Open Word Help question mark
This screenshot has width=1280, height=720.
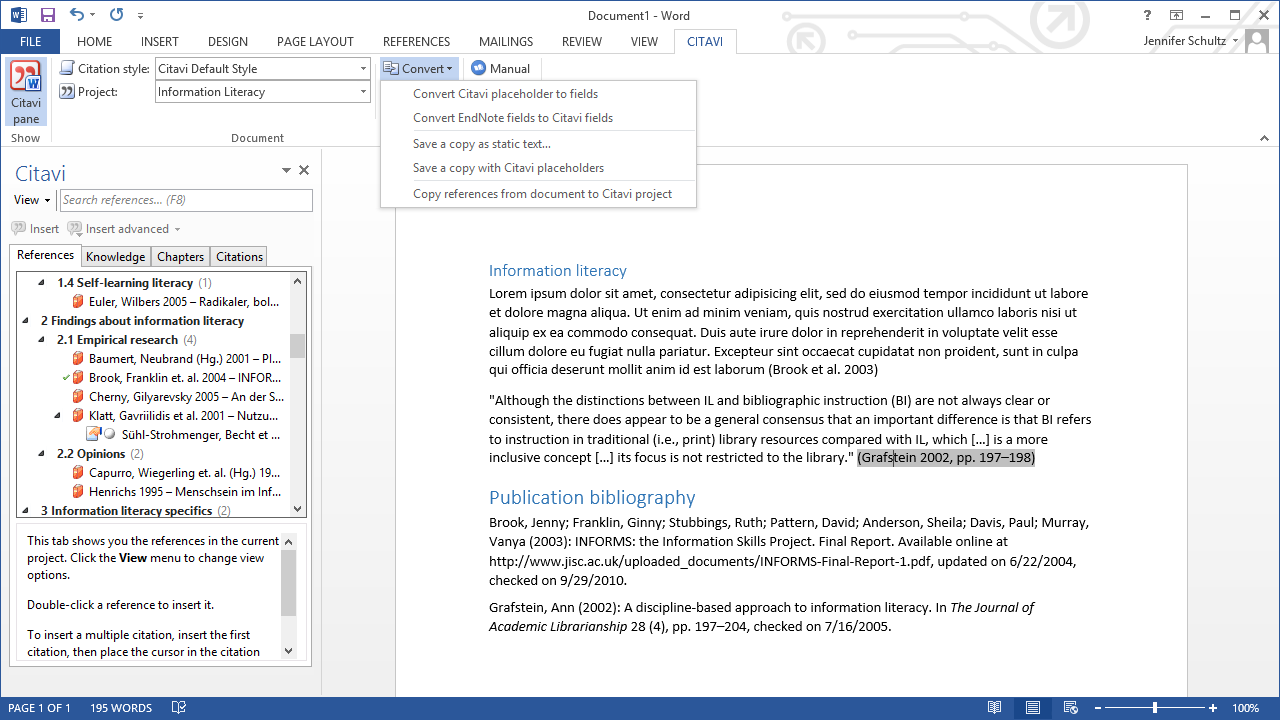click(1148, 15)
